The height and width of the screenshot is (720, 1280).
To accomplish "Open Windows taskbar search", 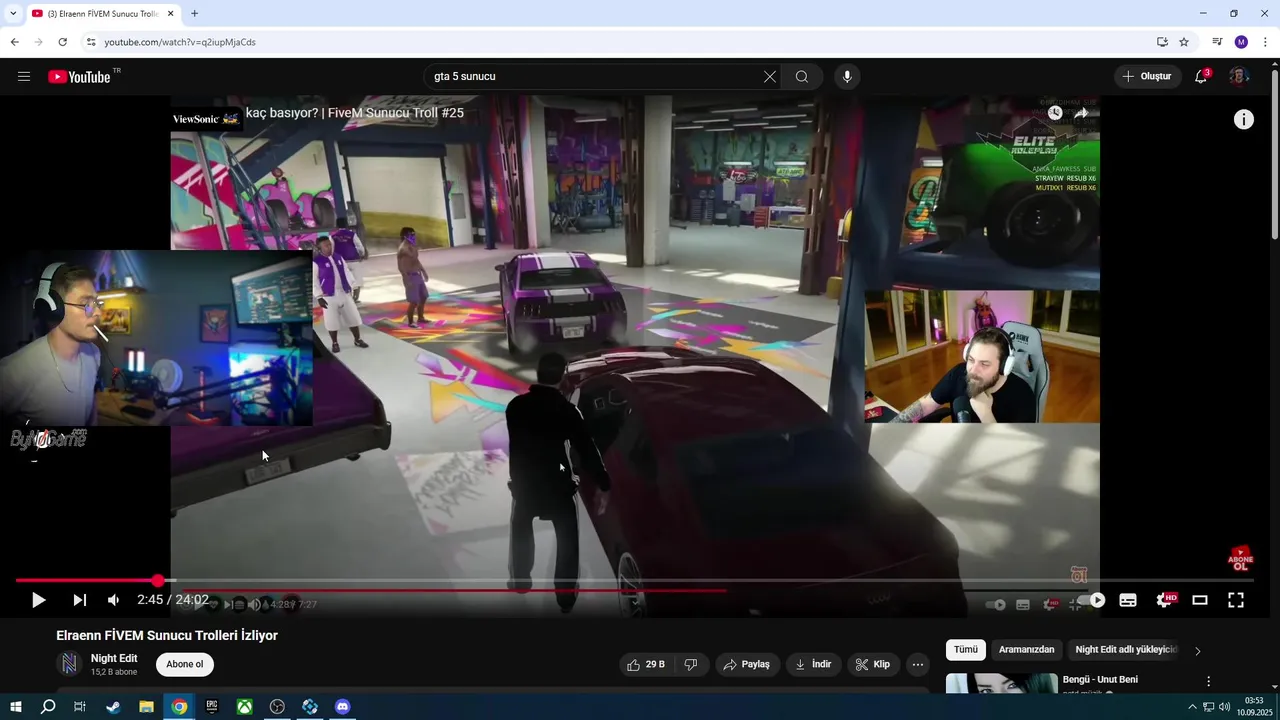I will [48, 707].
